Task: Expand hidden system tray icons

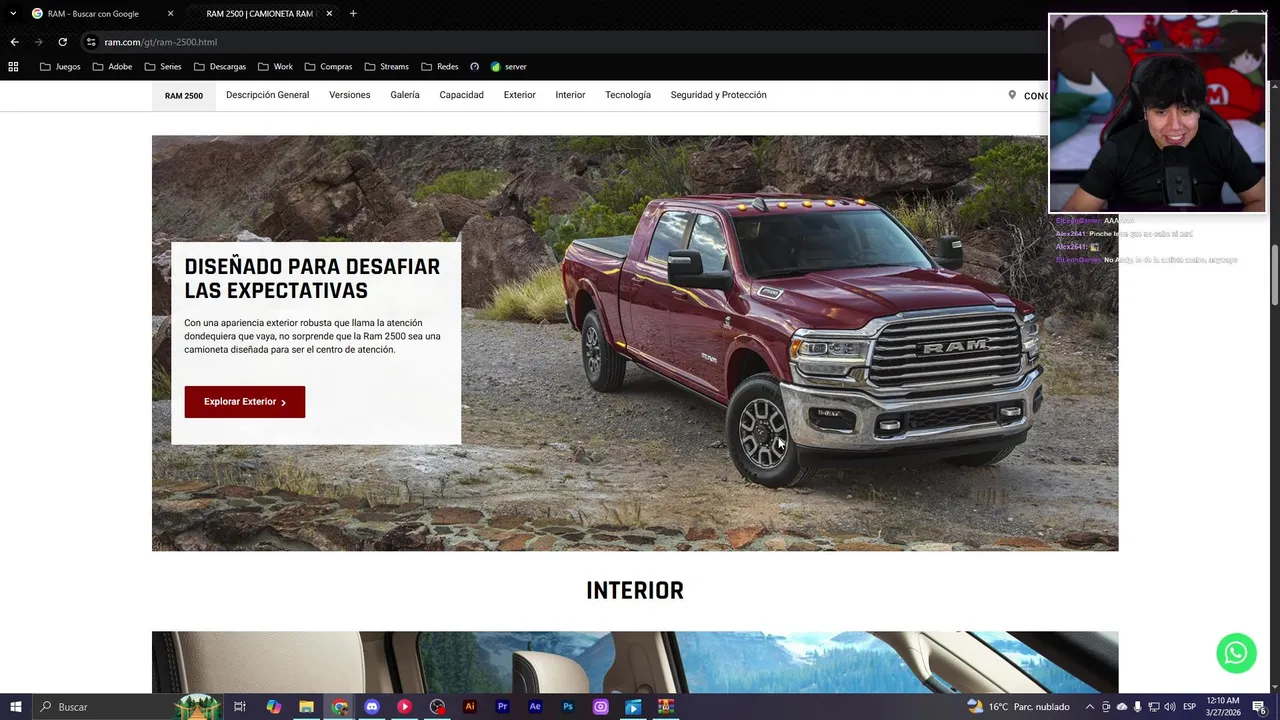Action: tap(1090, 707)
